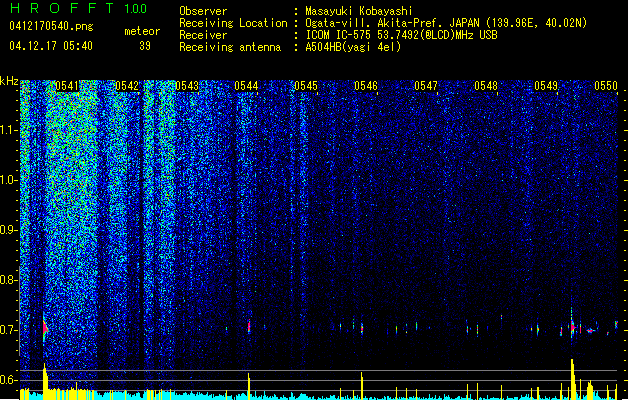Click the 0542 time marker
This screenshot has height=400, width=629.
127,86
